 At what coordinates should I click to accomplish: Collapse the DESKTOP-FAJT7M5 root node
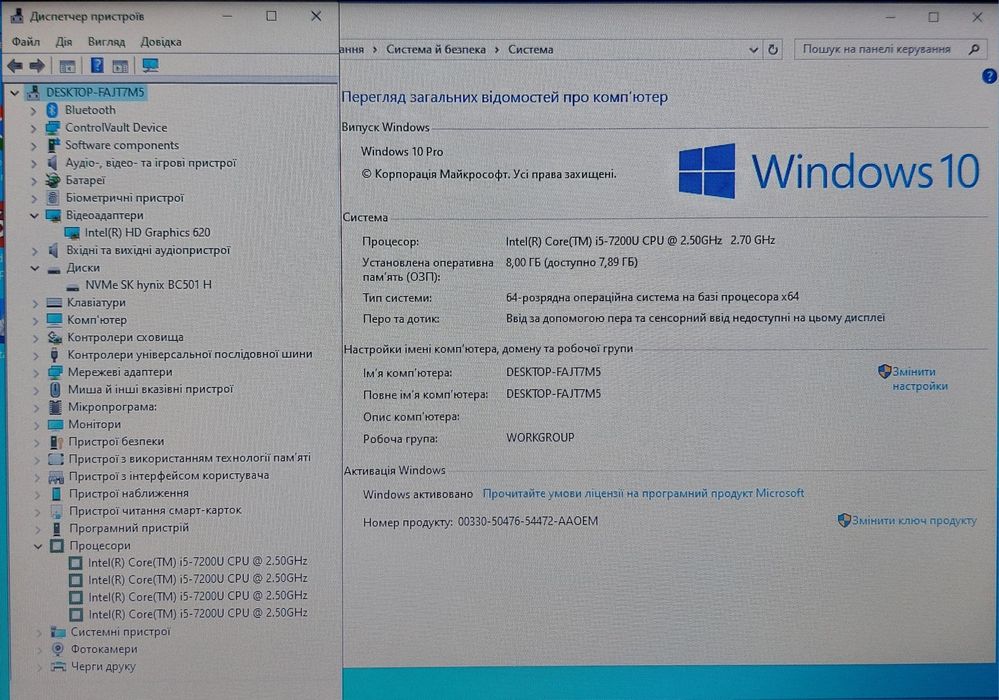coord(14,93)
